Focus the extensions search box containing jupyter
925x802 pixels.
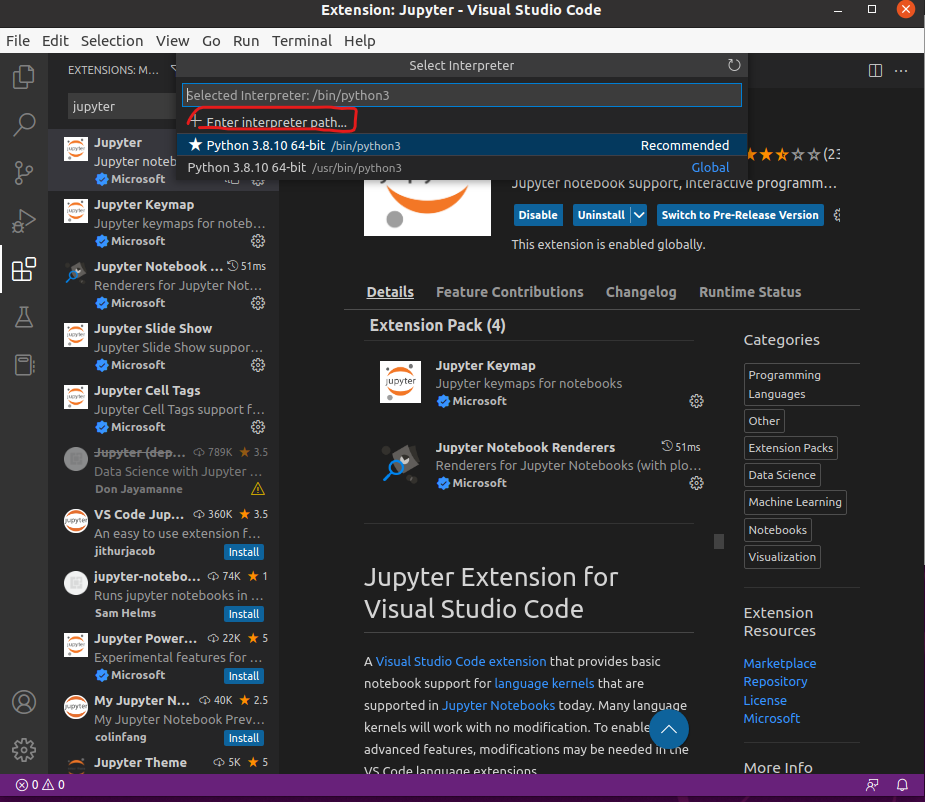click(x=122, y=107)
